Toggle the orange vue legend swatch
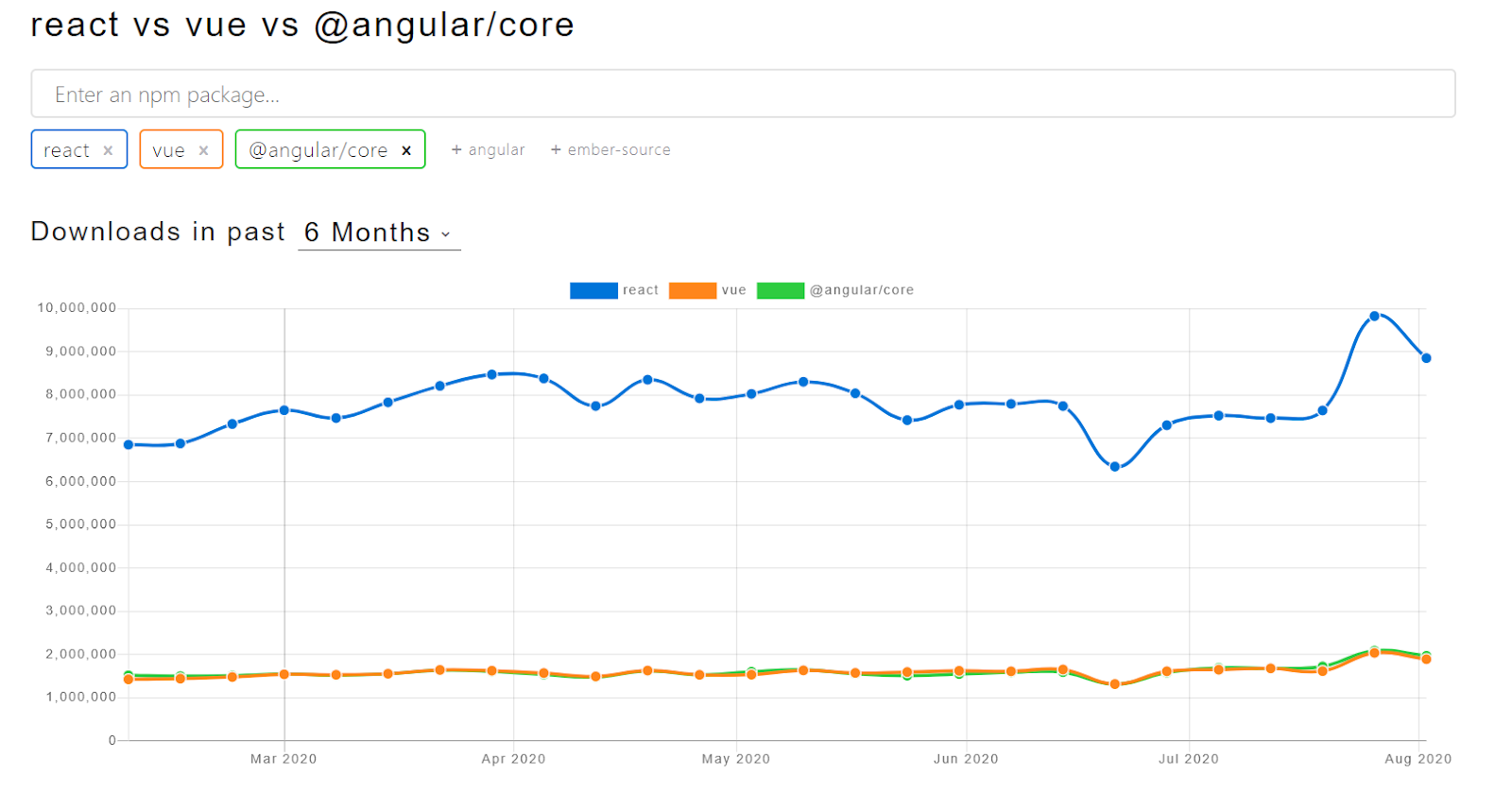 (693, 290)
